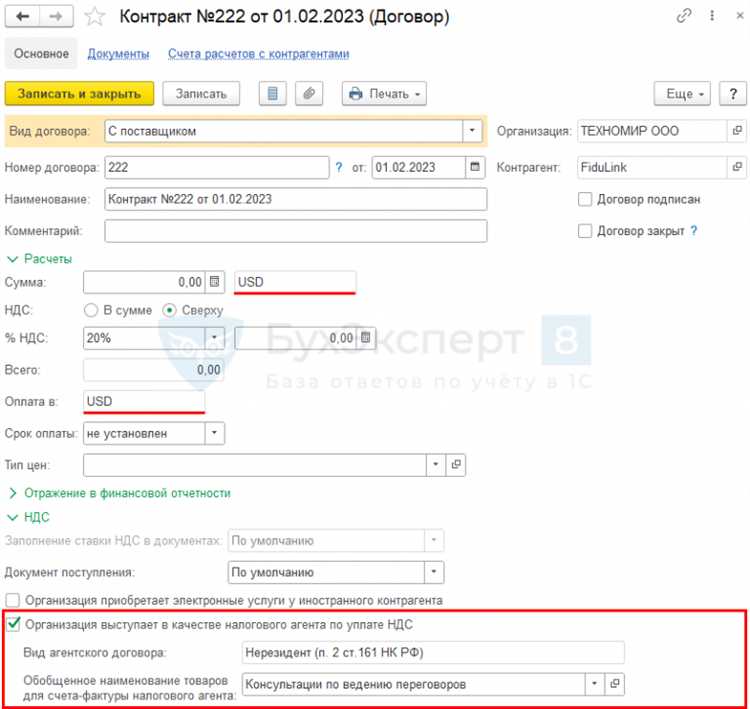The image size is (750, 709).
Task: Open the FiduLink counterparty card
Action: point(737,167)
